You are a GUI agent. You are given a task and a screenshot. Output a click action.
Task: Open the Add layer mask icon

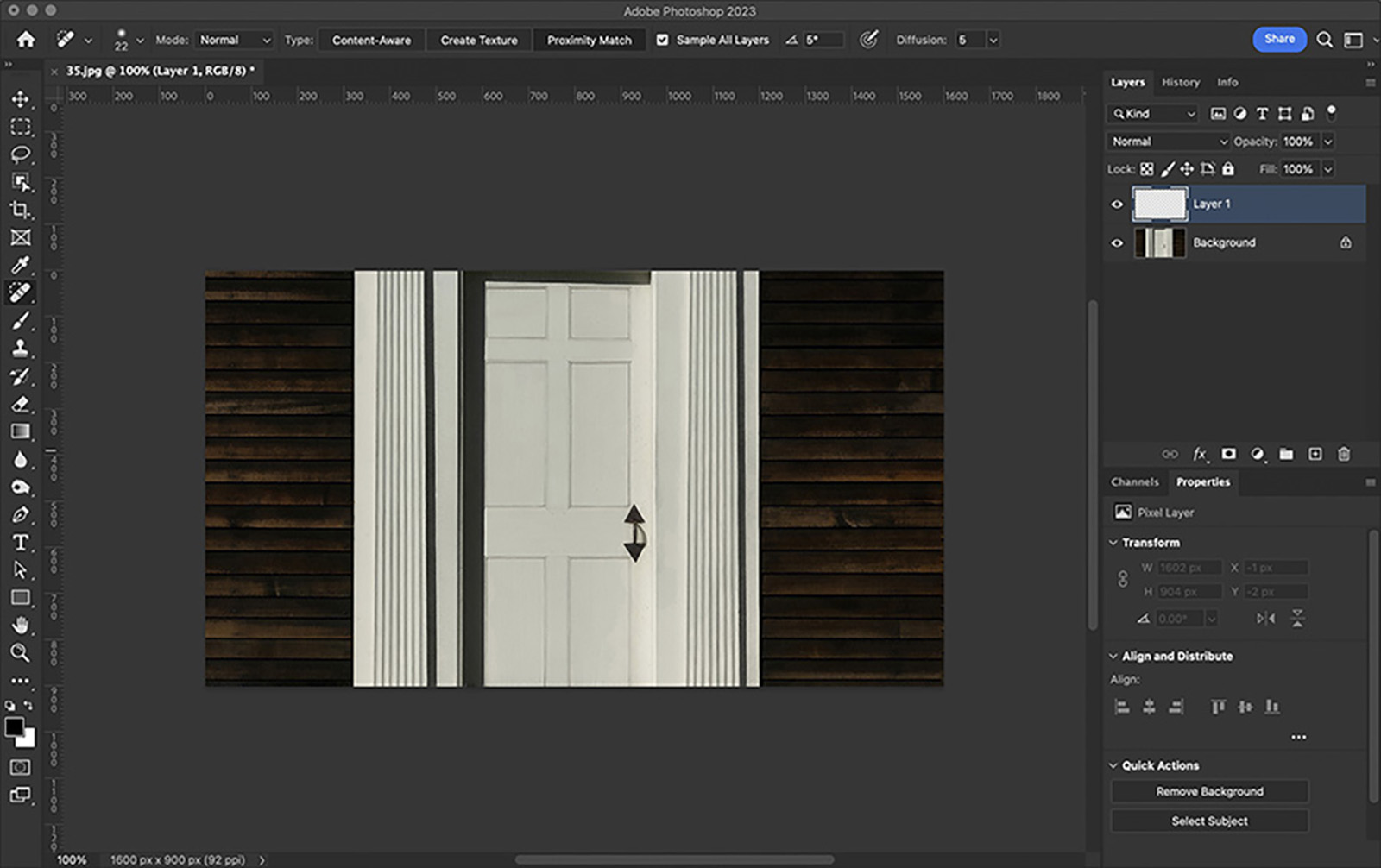pos(1227,454)
